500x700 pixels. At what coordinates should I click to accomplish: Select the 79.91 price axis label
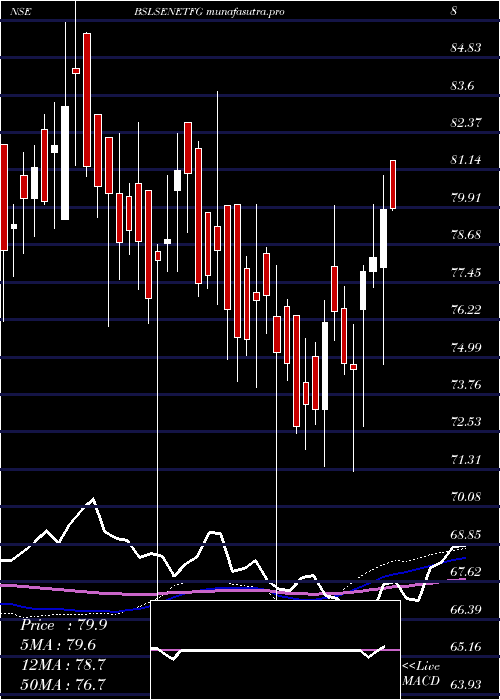(x=466, y=197)
